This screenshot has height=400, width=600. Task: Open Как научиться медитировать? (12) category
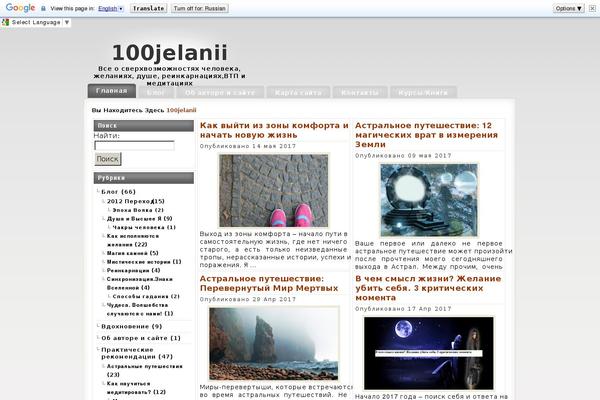pyautogui.click(x=136, y=388)
